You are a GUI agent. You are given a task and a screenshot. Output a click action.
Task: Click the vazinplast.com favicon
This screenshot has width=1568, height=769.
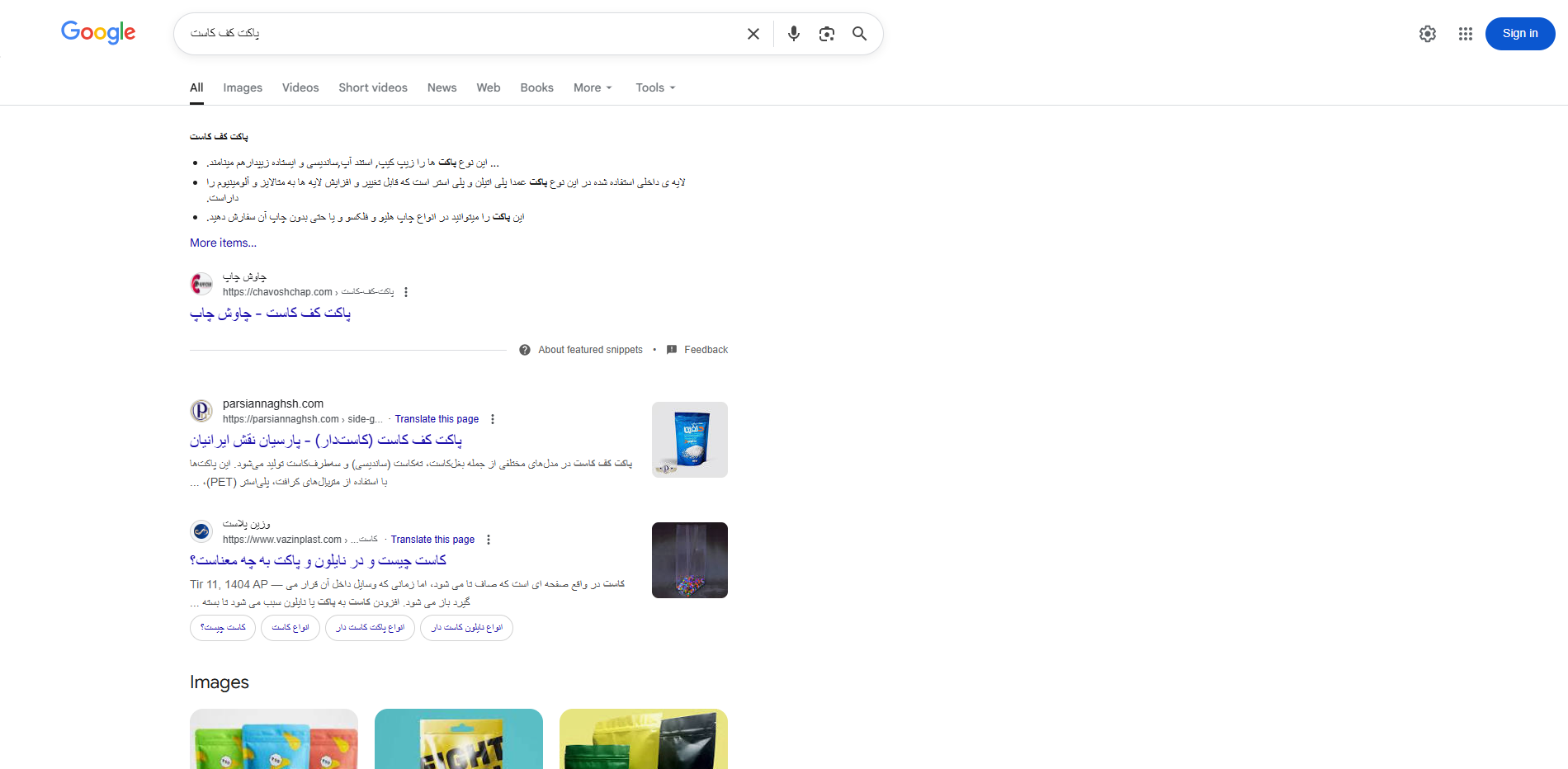pyautogui.click(x=201, y=531)
